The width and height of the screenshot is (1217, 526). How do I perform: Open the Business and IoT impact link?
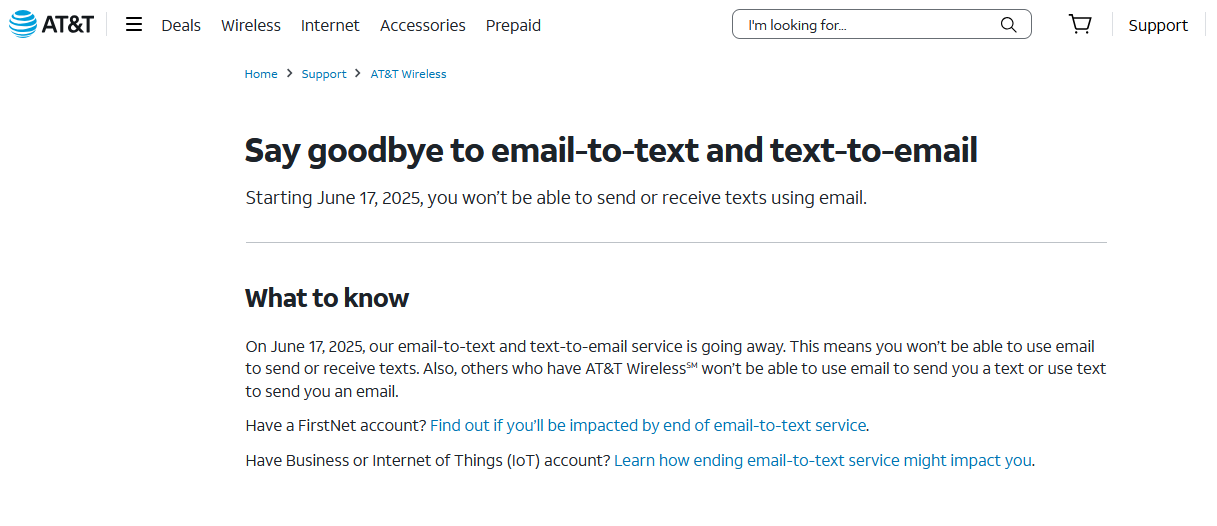(822, 460)
